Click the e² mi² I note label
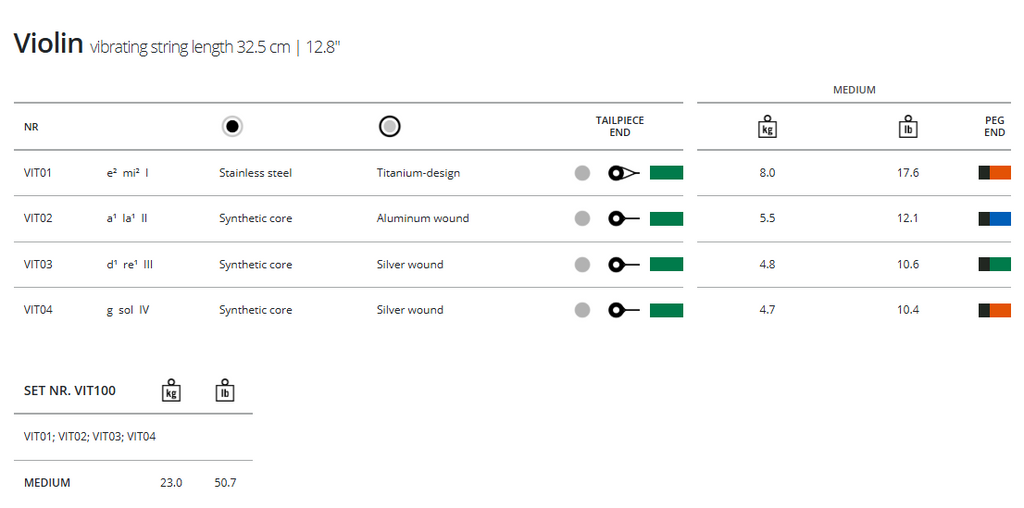Viewport: 1024px width, 508px height. 127,173
